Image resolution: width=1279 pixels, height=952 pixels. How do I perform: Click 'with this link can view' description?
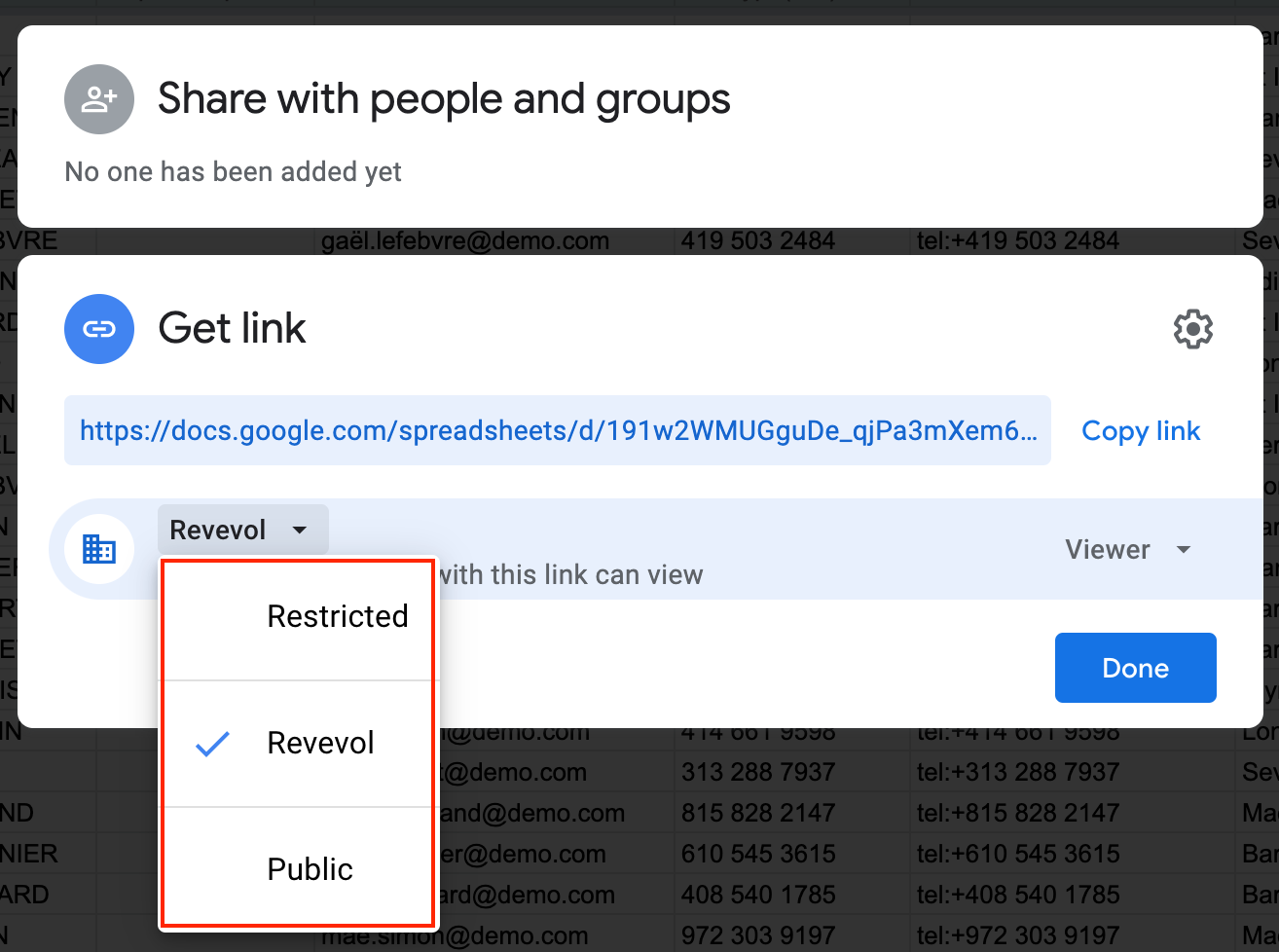tap(571, 575)
